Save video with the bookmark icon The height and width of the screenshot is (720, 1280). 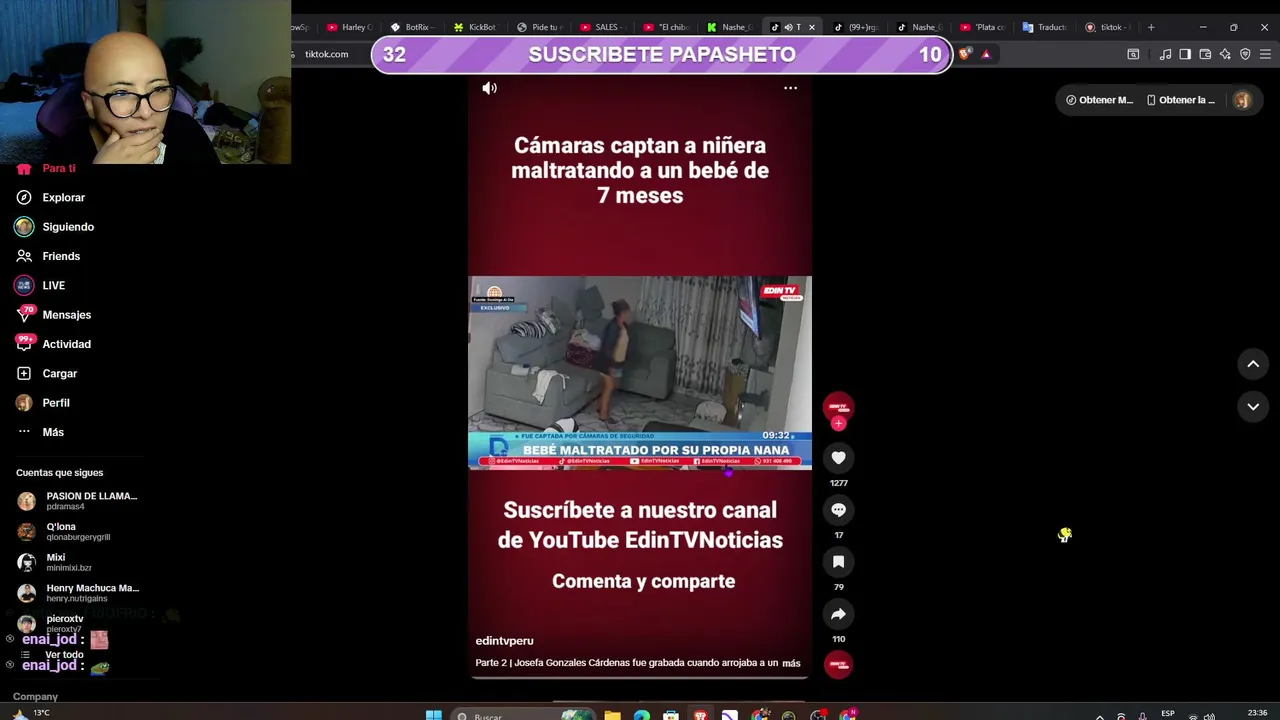pyautogui.click(x=838, y=562)
